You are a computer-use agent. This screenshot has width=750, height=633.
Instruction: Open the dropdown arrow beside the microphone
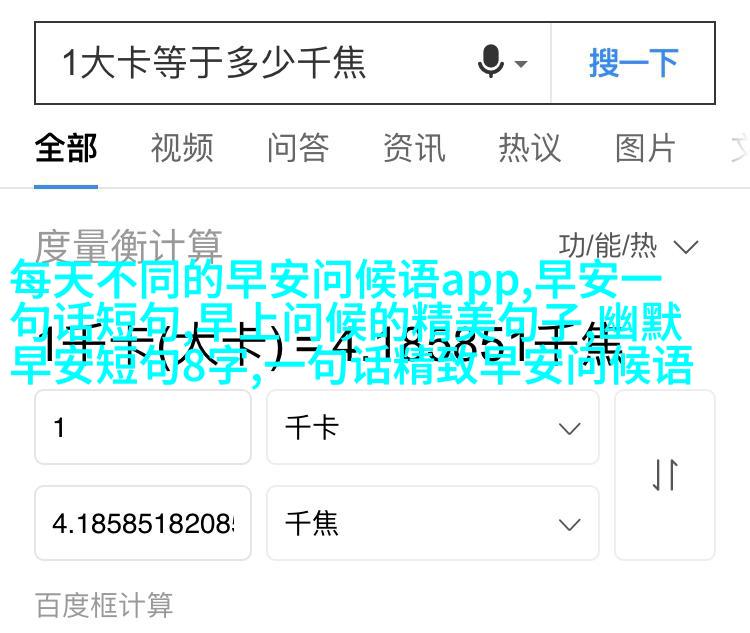(x=521, y=63)
